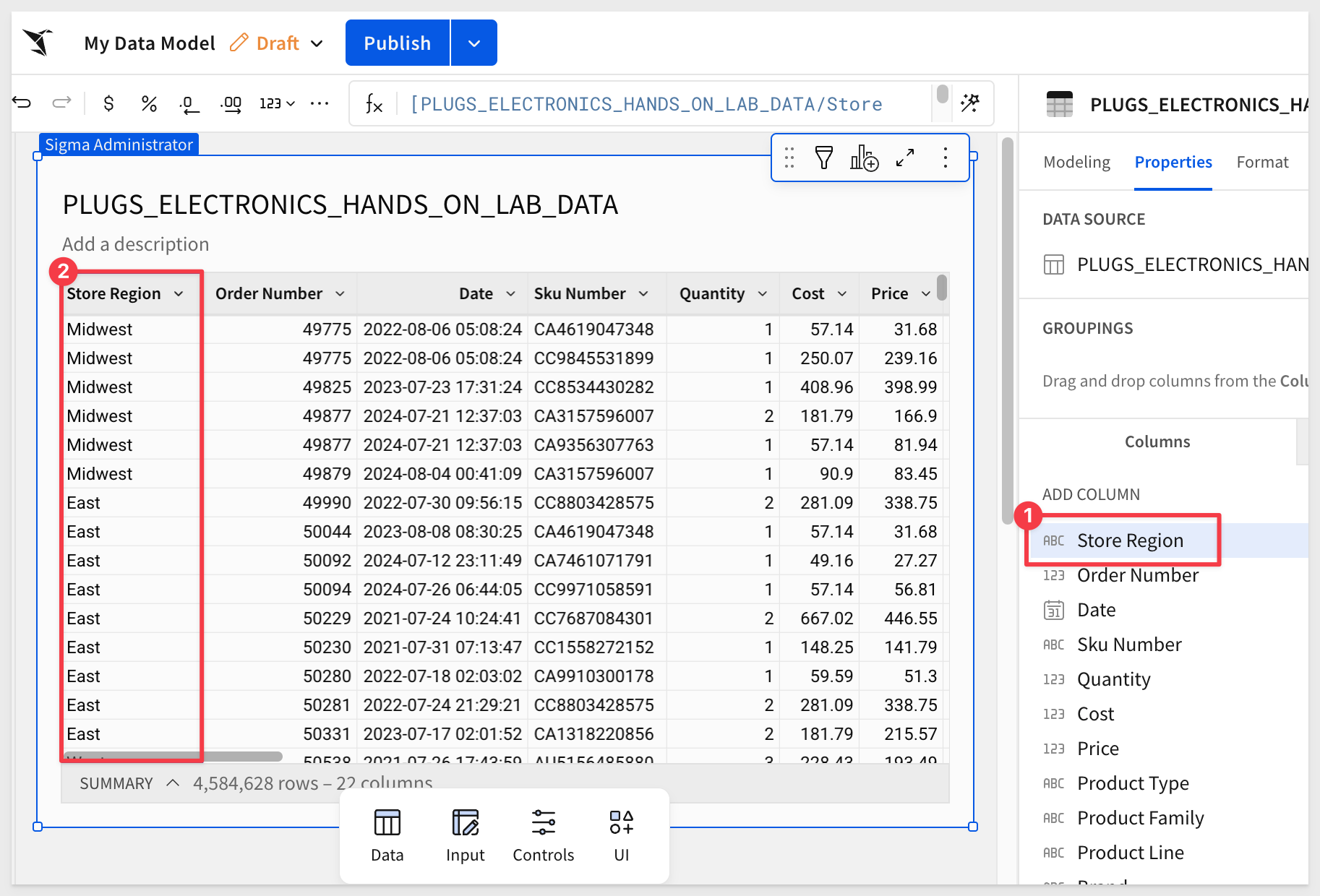Switch to the Modeling tab

(1076, 162)
